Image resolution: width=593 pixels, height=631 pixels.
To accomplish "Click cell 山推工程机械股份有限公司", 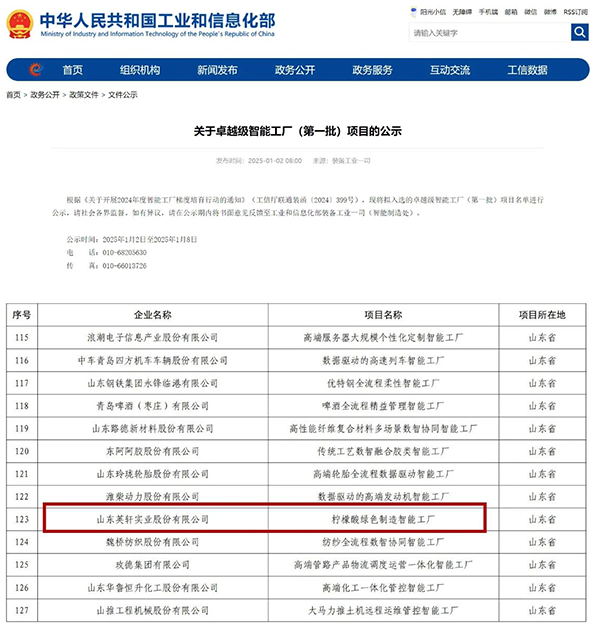I will pyautogui.click(x=153, y=610).
